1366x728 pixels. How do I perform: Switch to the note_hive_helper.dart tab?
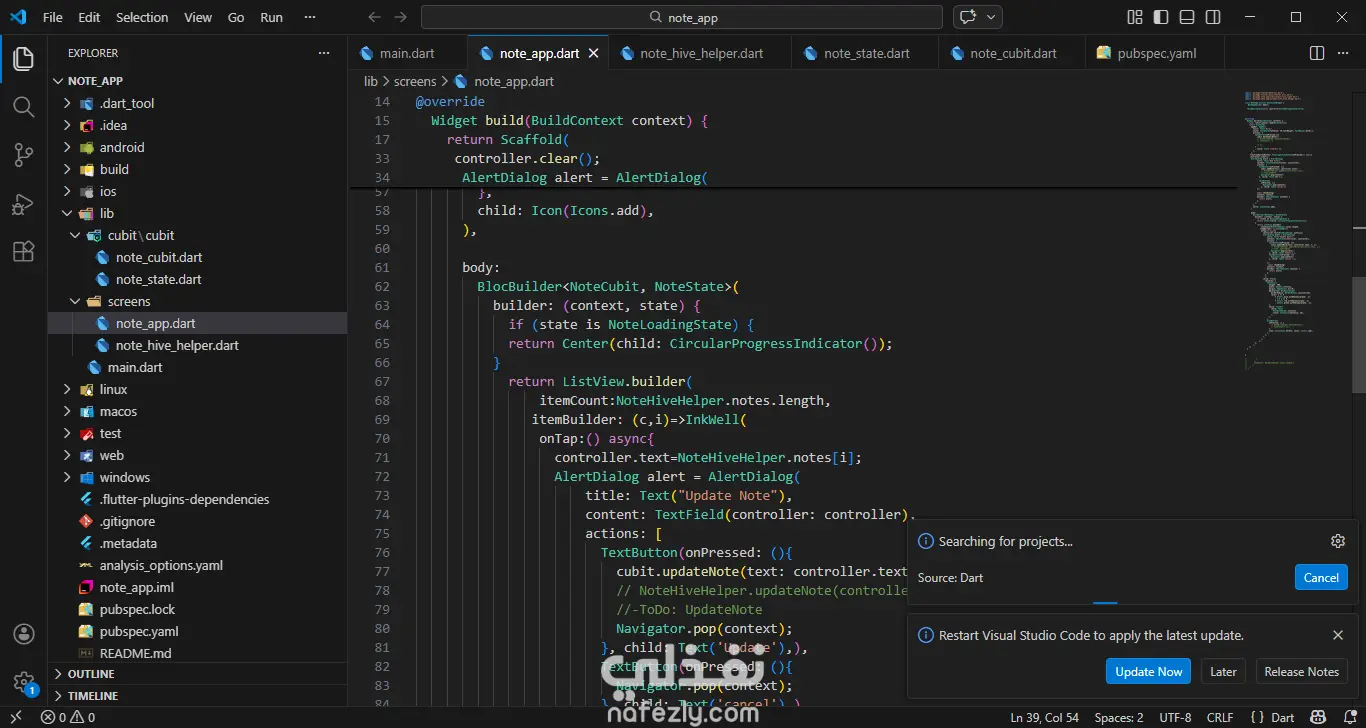pos(700,53)
